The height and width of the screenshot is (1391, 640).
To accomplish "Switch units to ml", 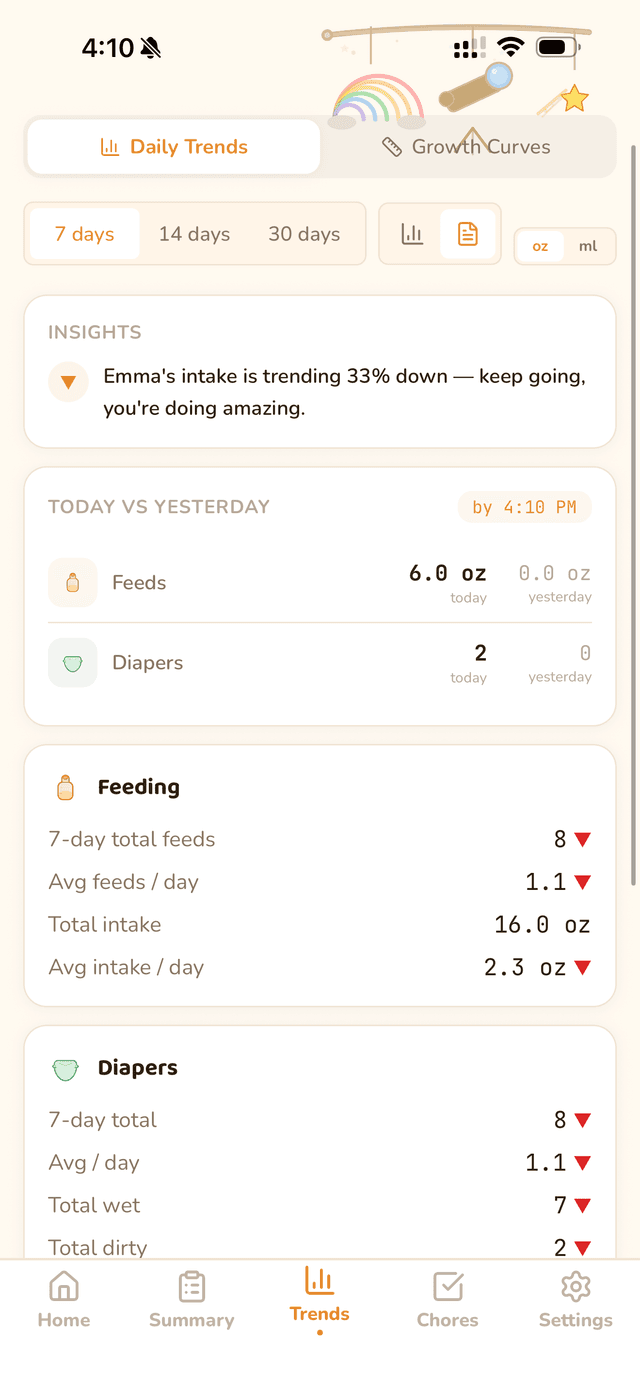I will pyautogui.click(x=588, y=246).
